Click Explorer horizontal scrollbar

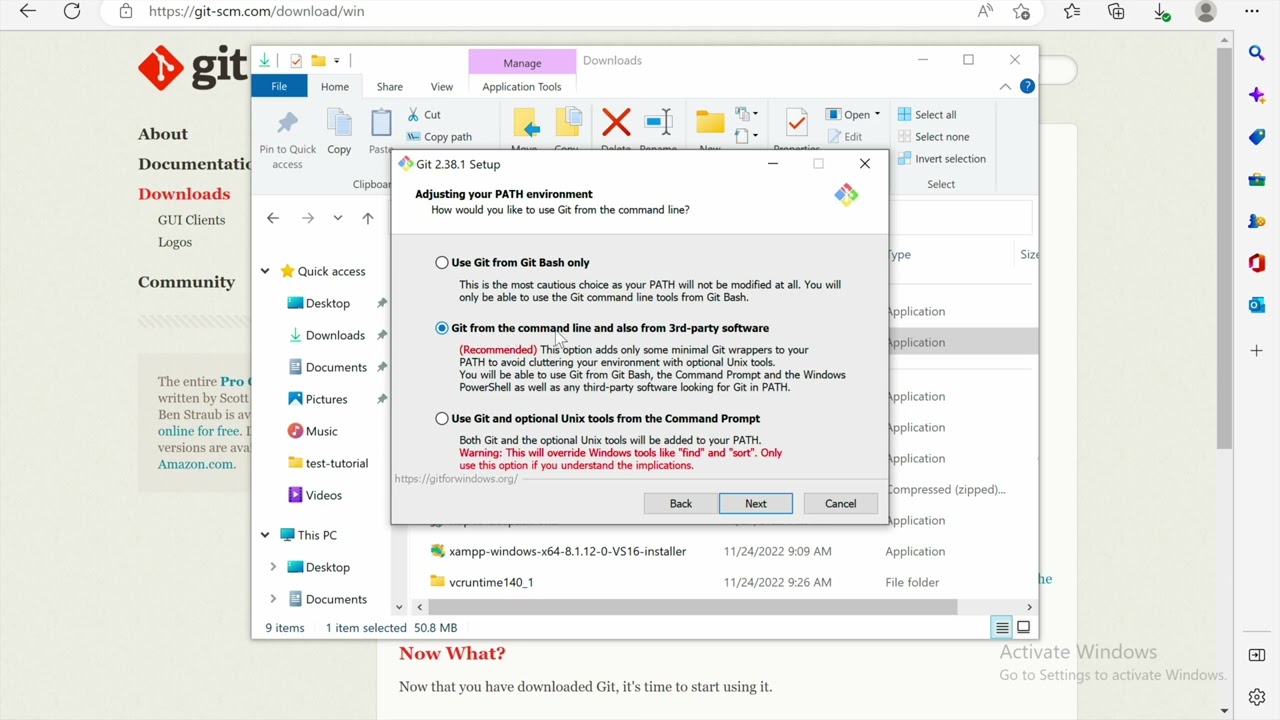[x=693, y=607]
